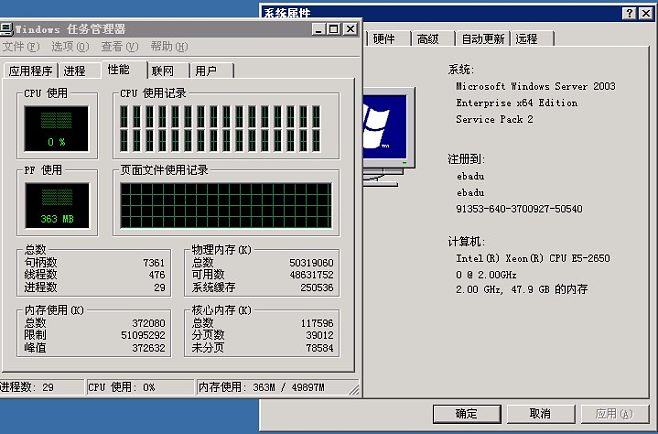The image size is (658, 434).
Task: Open the 高级 tab in System Properties
Action: 433,39
